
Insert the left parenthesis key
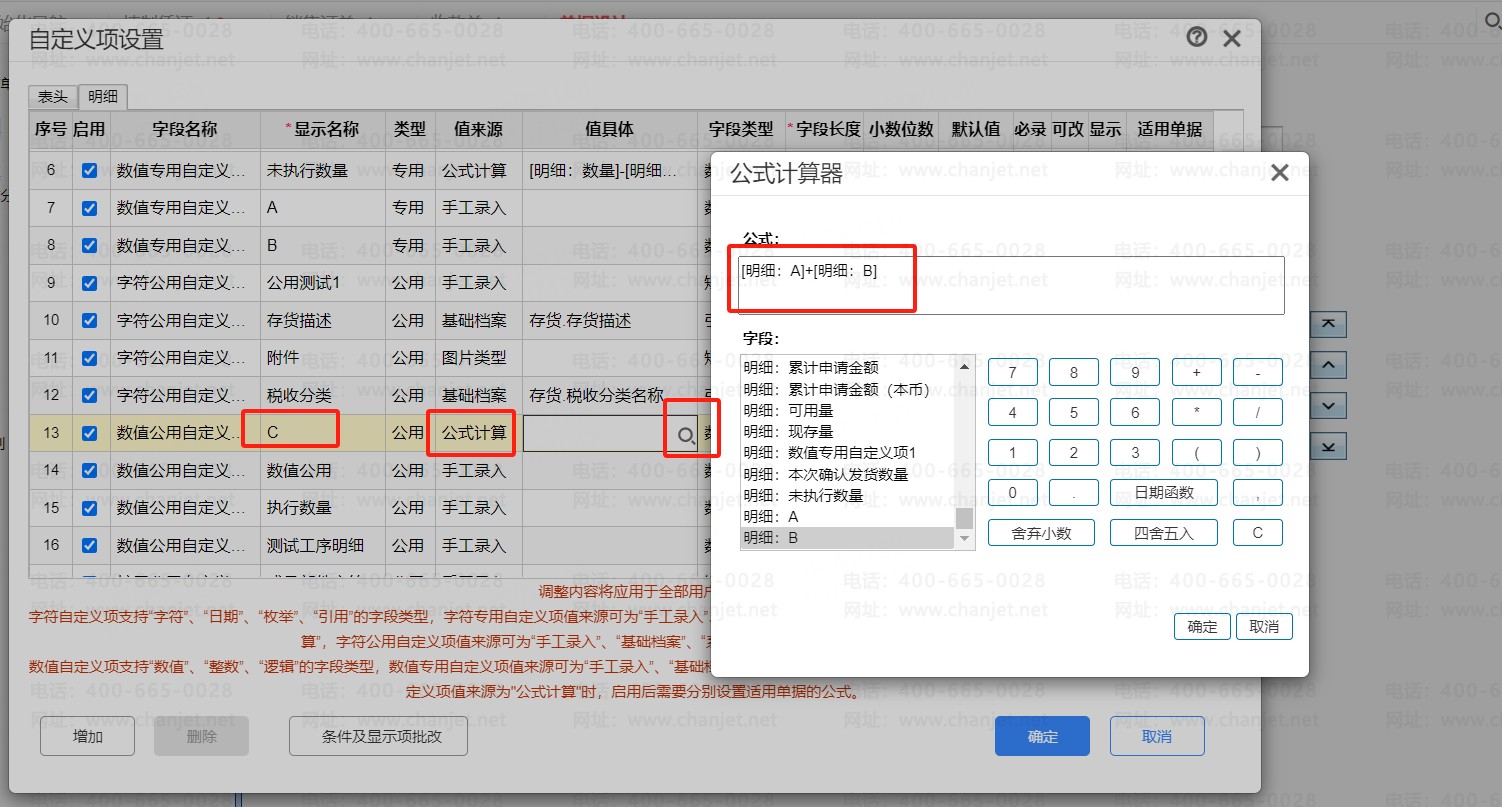pos(1197,452)
